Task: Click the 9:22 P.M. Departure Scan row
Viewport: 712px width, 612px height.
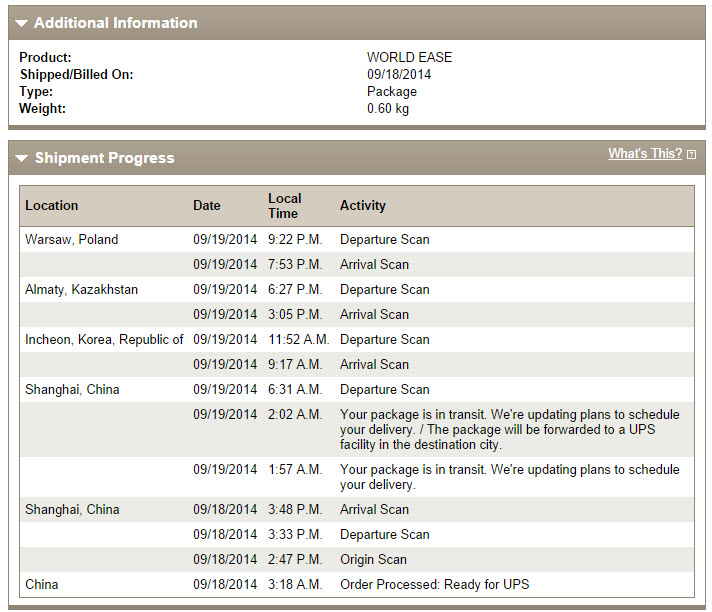Action: (357, 239)
